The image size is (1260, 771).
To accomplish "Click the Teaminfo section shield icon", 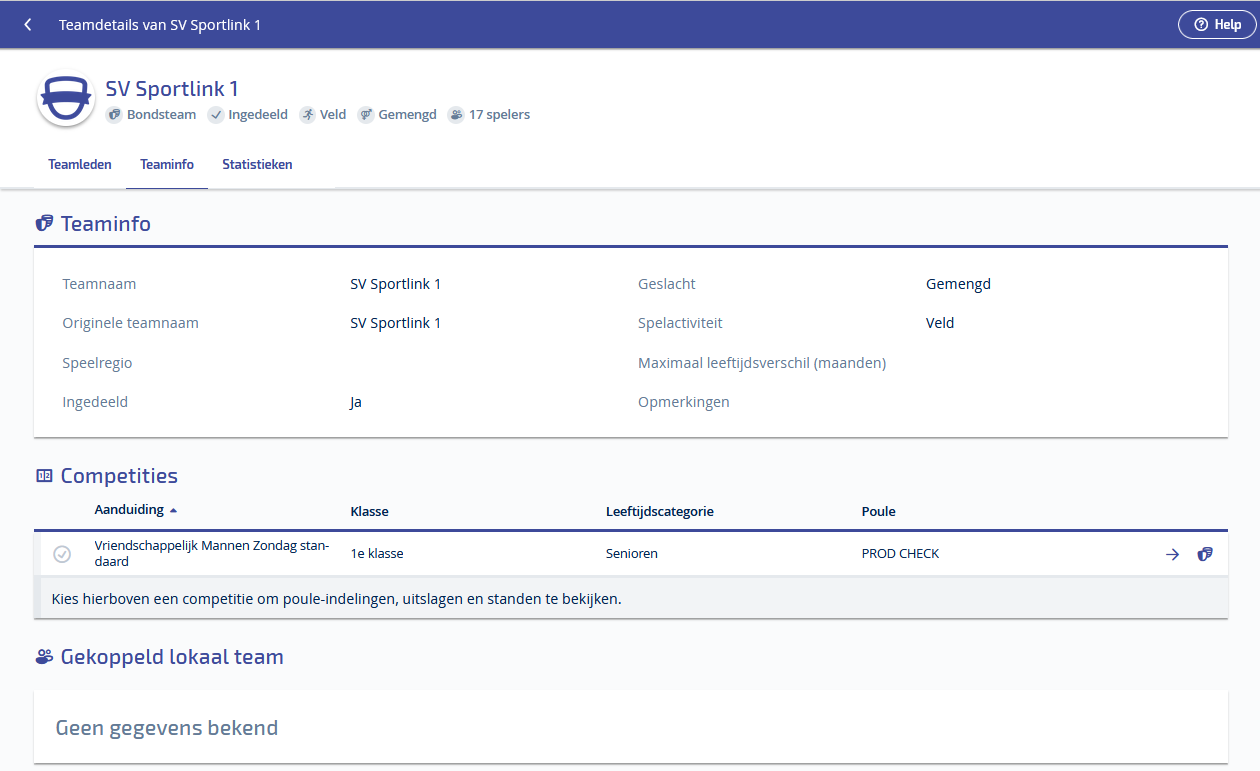I will tap(44, 224).
